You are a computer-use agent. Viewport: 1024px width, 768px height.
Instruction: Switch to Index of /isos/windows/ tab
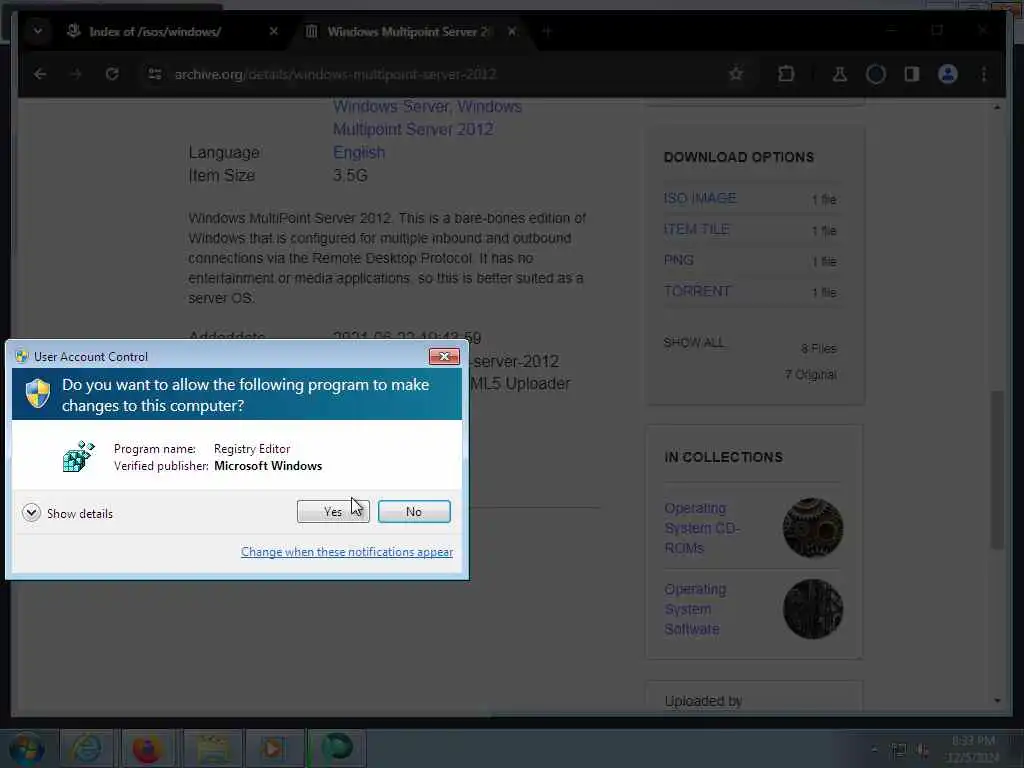[x=155, y=31]
